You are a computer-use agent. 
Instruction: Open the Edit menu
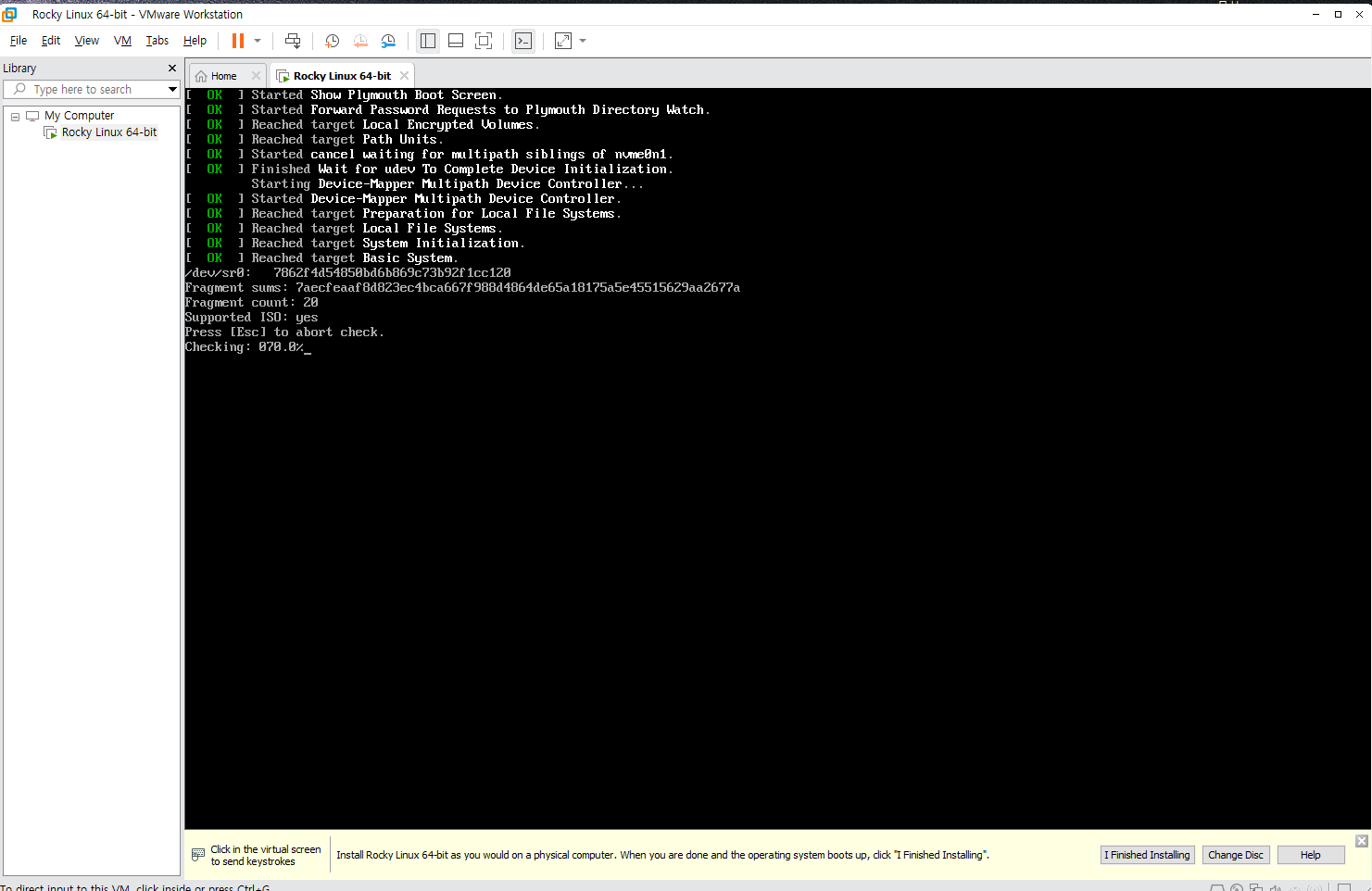[51, 41]
